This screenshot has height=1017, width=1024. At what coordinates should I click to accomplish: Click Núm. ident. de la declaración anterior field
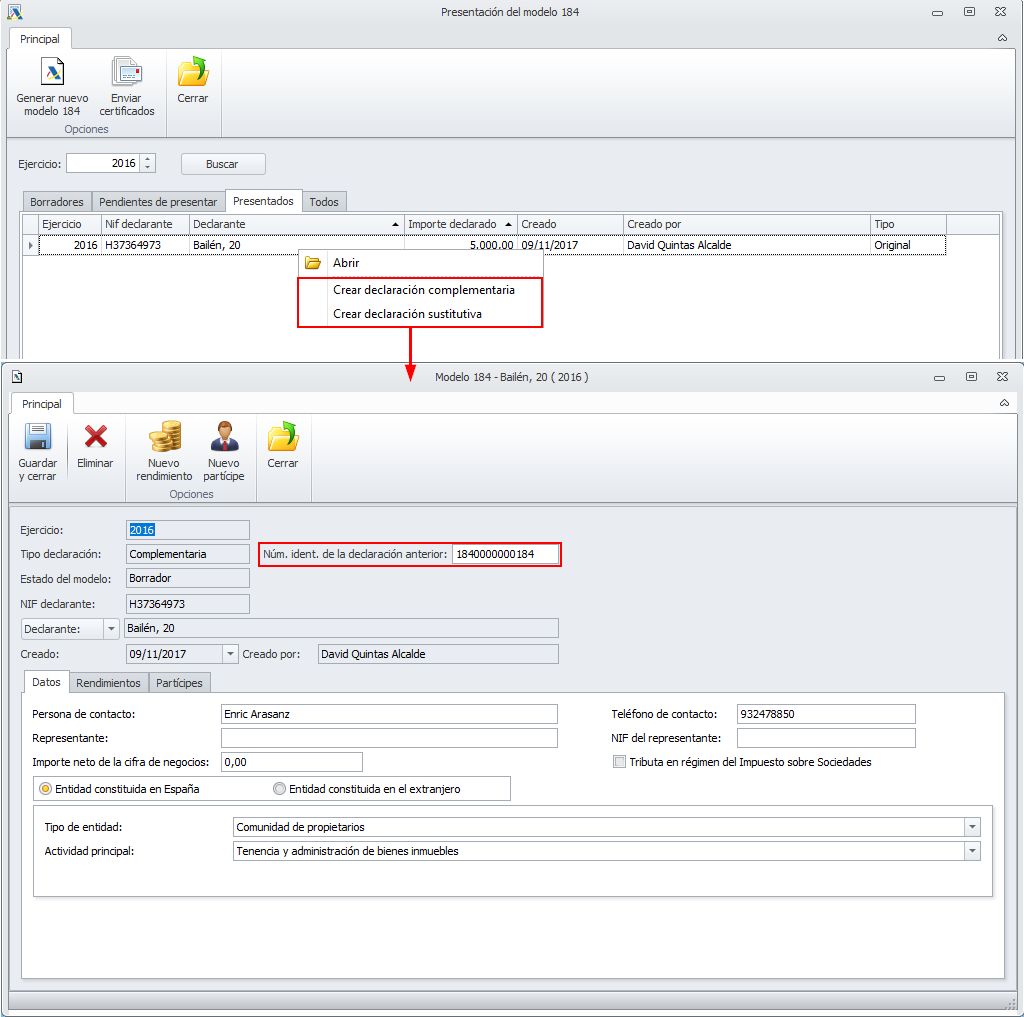point(505,554)
